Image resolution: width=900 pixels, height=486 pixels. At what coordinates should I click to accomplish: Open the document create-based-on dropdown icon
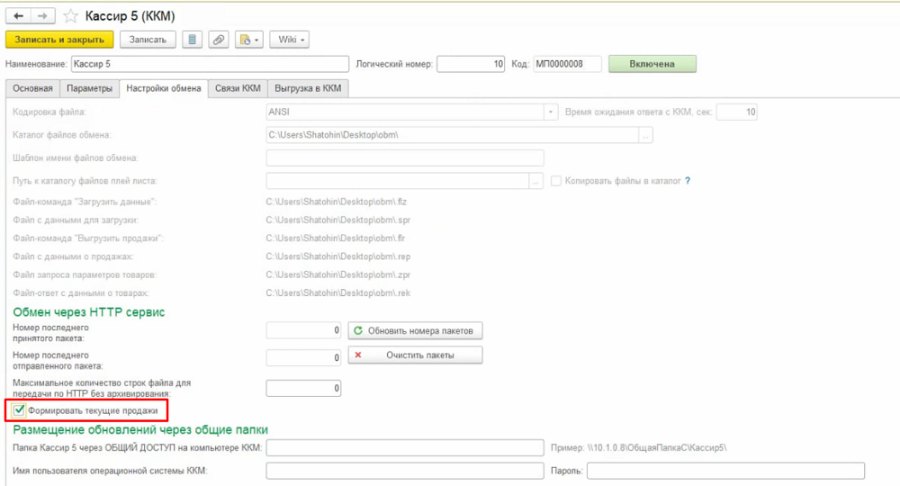tap(249, 40)
